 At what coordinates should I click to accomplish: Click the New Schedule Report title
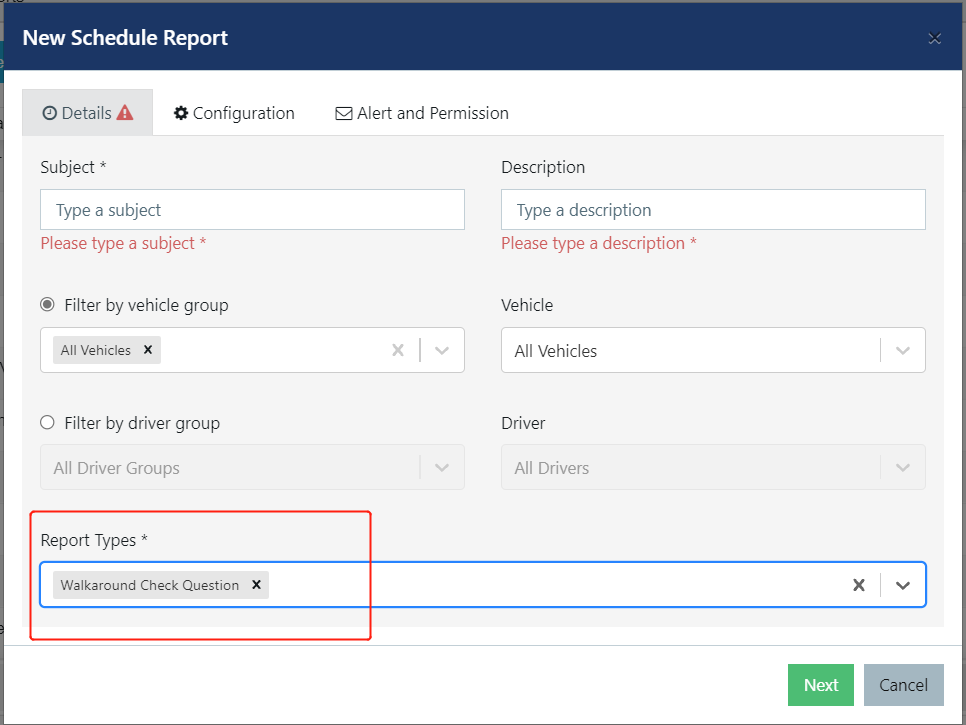(125, 38)
